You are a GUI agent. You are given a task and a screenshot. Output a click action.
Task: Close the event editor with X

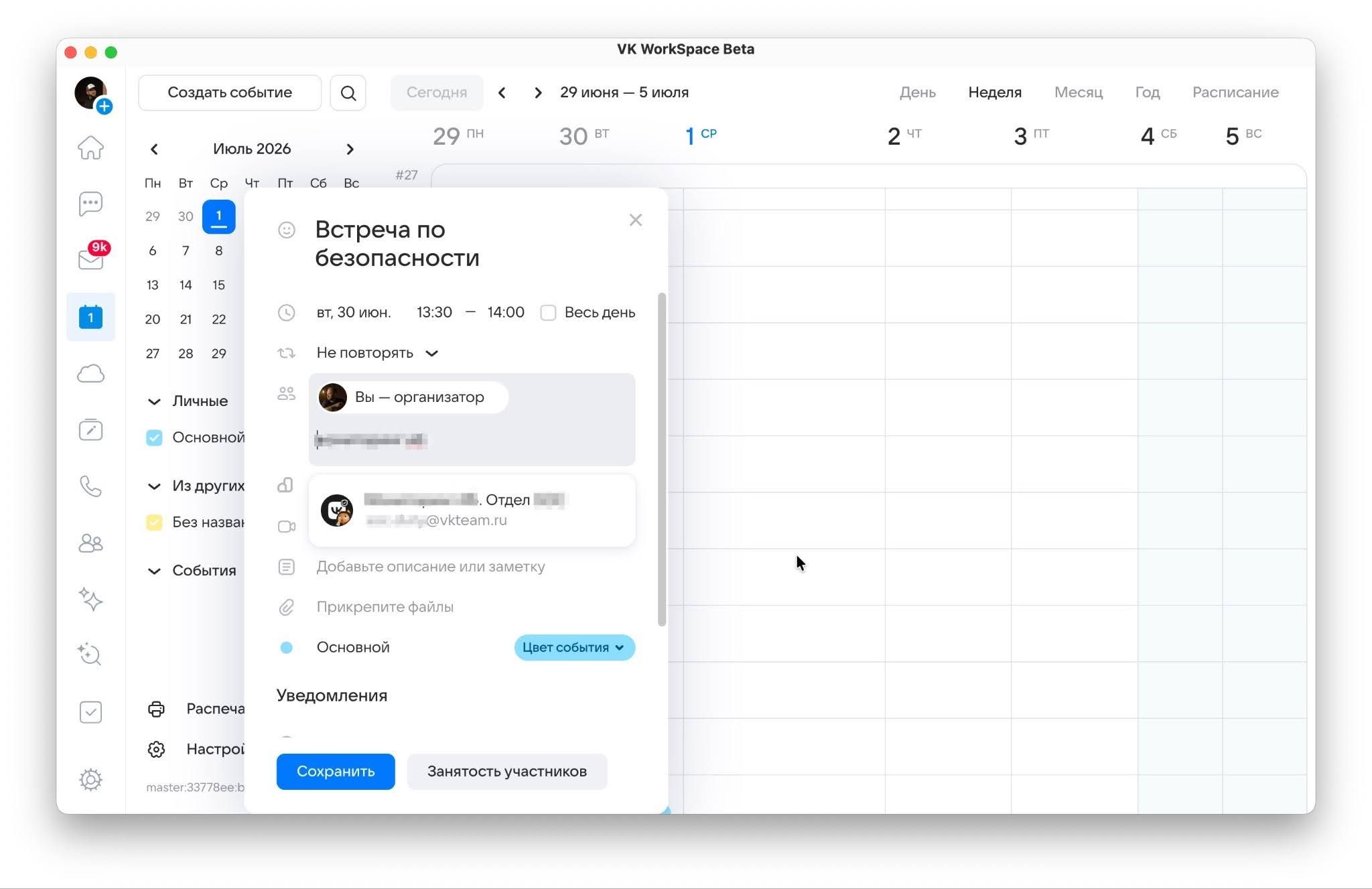(636, 220)
